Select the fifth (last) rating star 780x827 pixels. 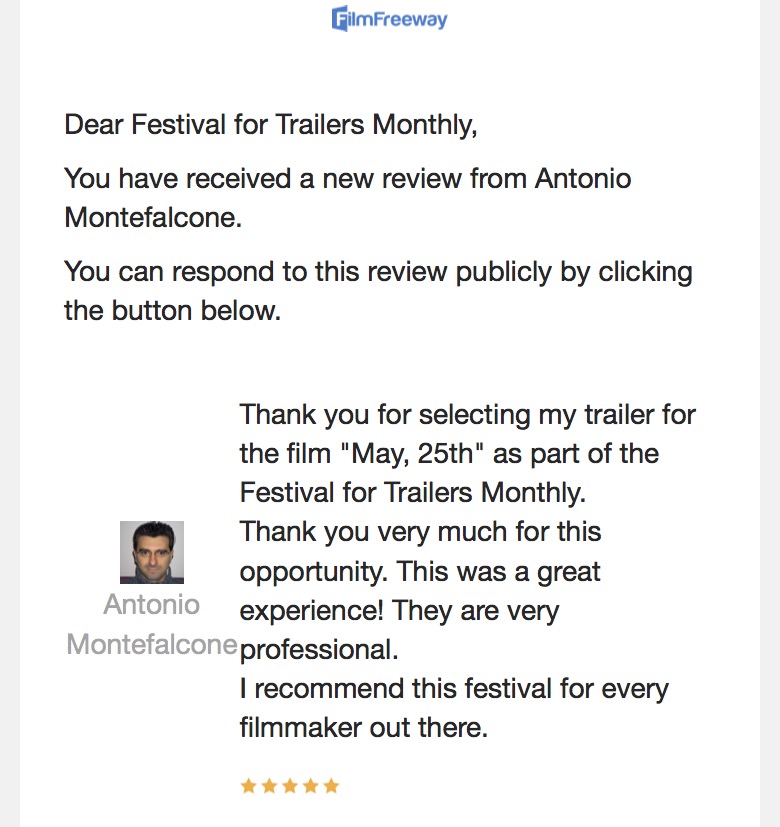coord(331,786)
